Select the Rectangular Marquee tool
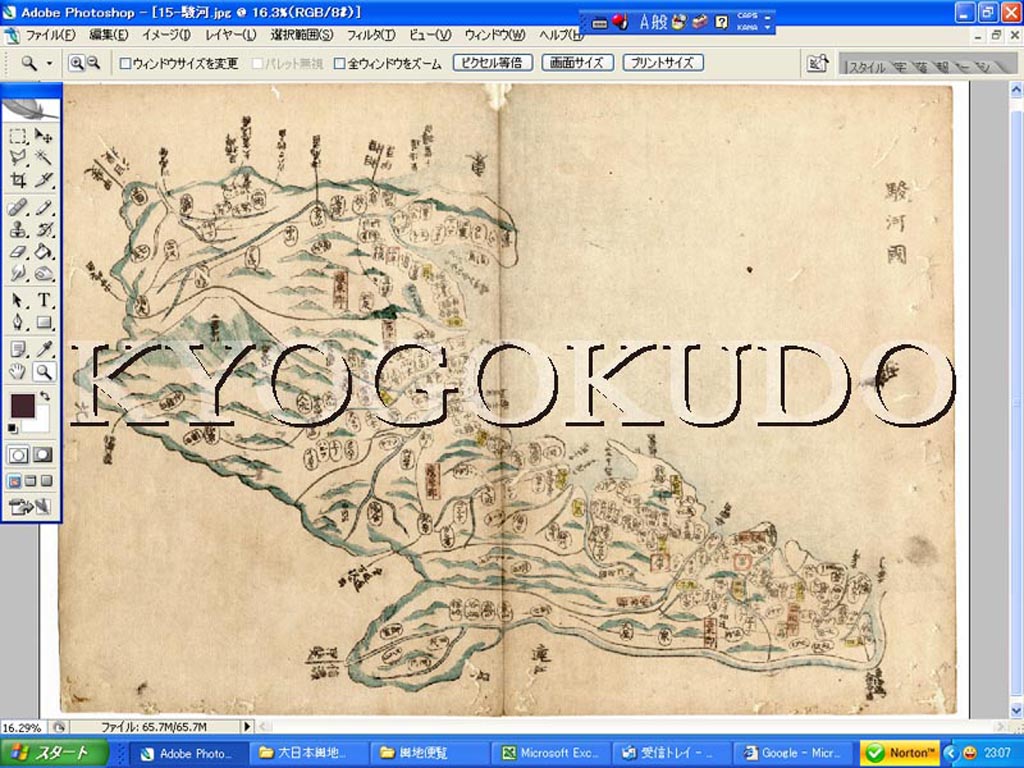 coord(18,136)
